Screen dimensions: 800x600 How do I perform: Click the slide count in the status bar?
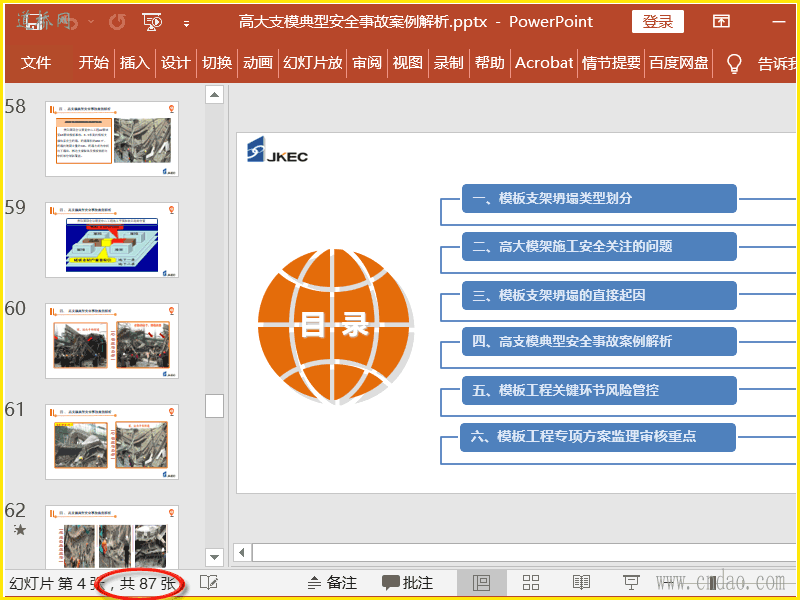[92, 583]
